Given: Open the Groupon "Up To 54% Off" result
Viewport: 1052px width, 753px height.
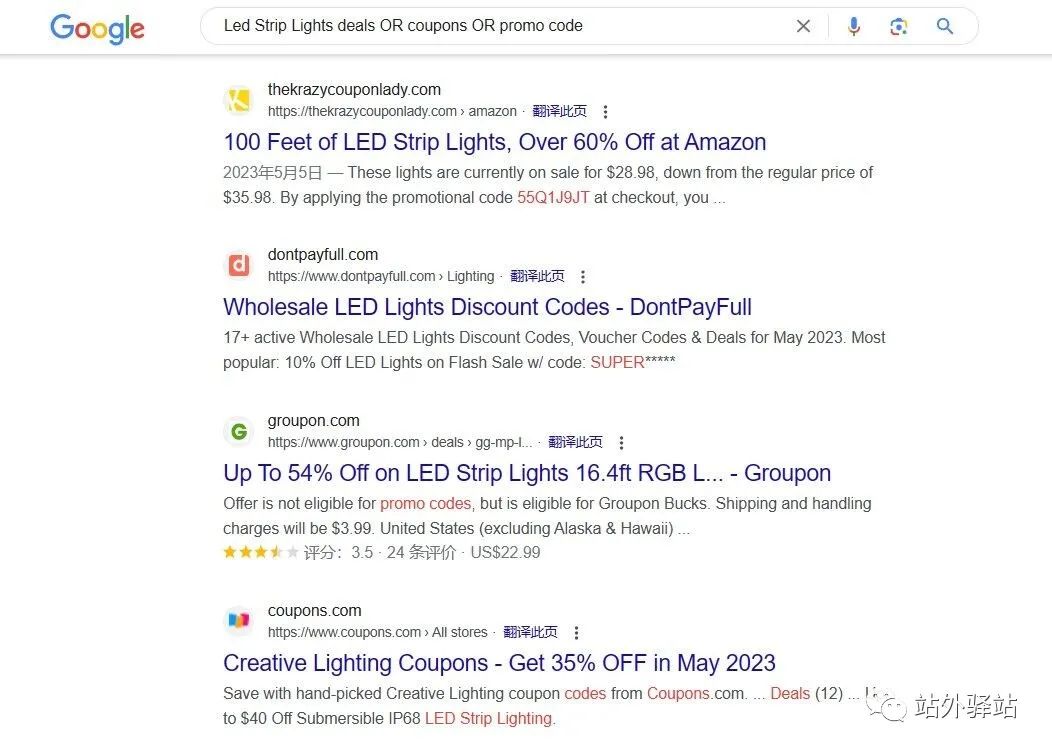Looking at the screenshot, I should click(x=527, y=473).
